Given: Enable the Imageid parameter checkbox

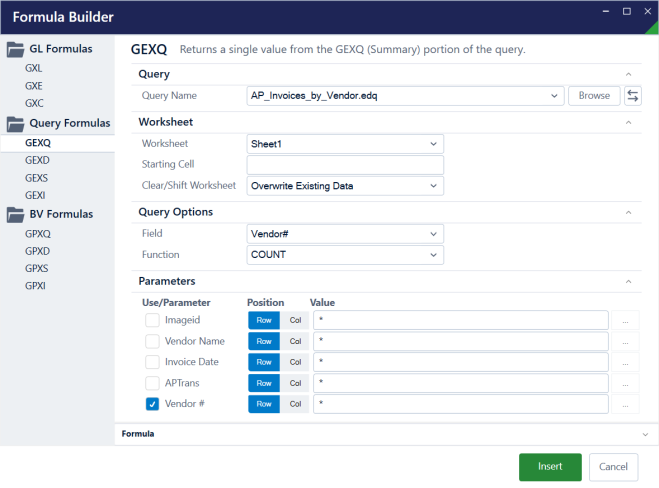Looking at the screenshot, I should 153,320.
